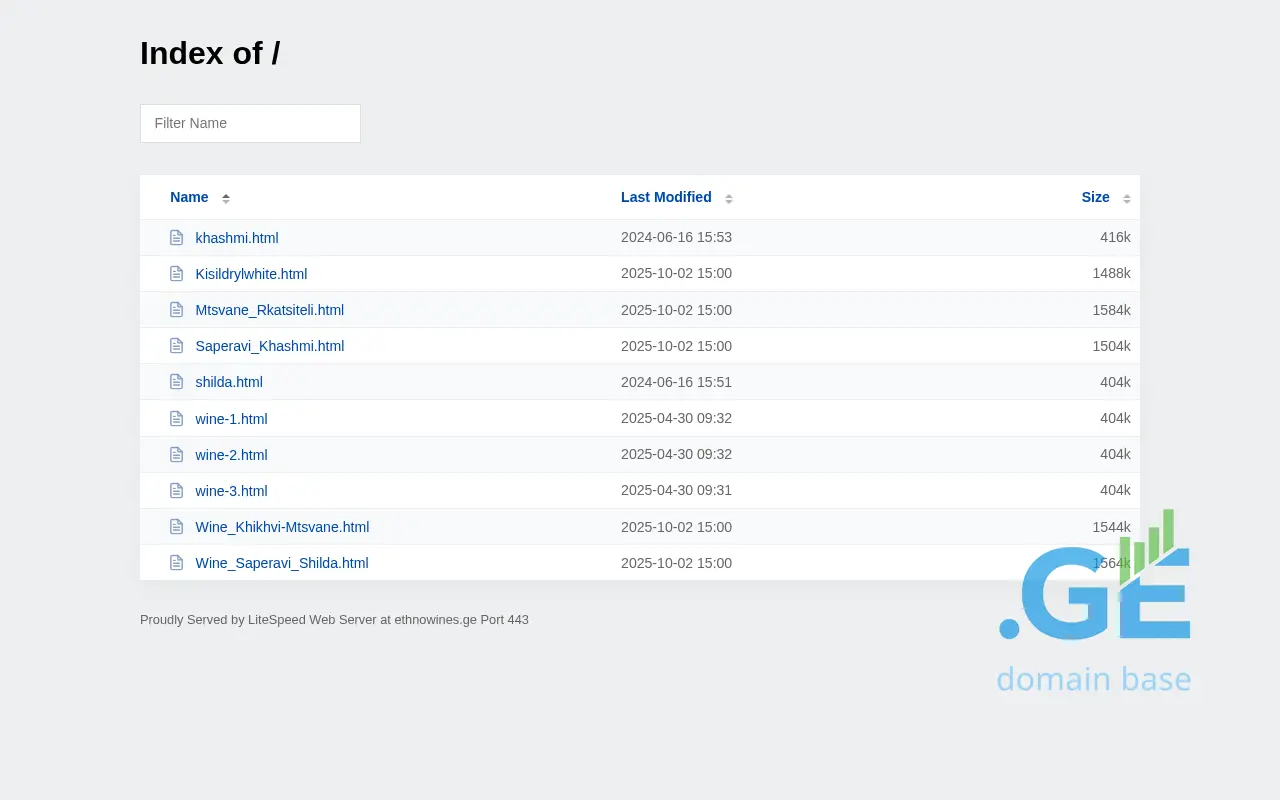Click file icon beside khashmi.html

177,238
